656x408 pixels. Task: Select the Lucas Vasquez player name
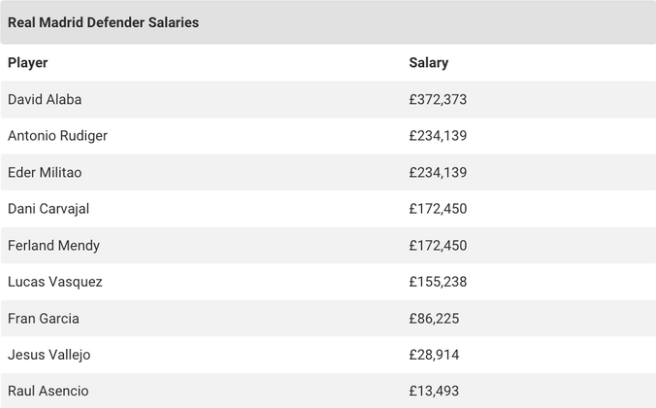tap(54, 282)
